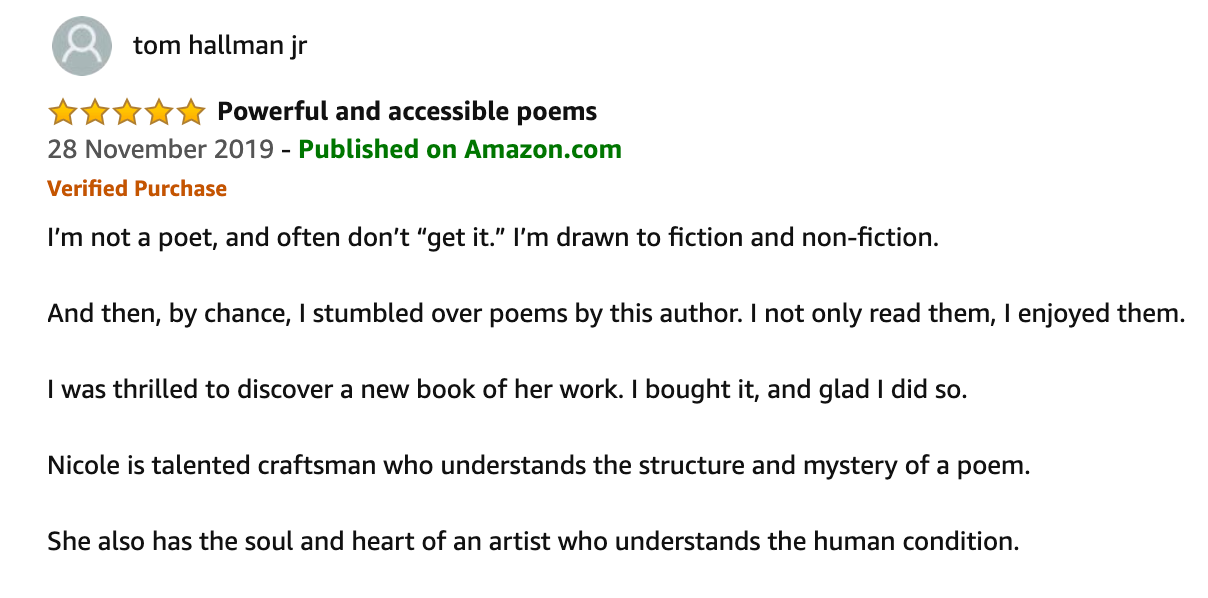Screen dimensions: 1208x598
Task: Click the final line about the human condition
Action: point(533,542)
